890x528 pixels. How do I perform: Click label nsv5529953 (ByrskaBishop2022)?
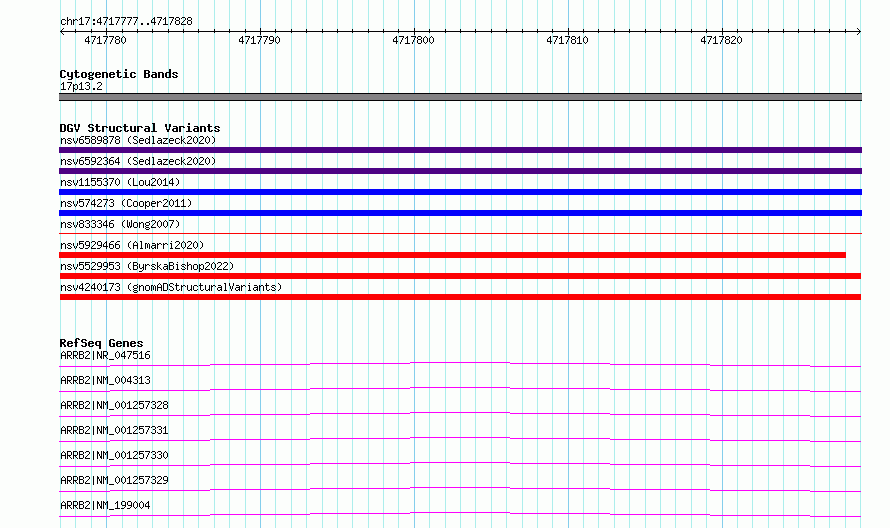[147, 266]
